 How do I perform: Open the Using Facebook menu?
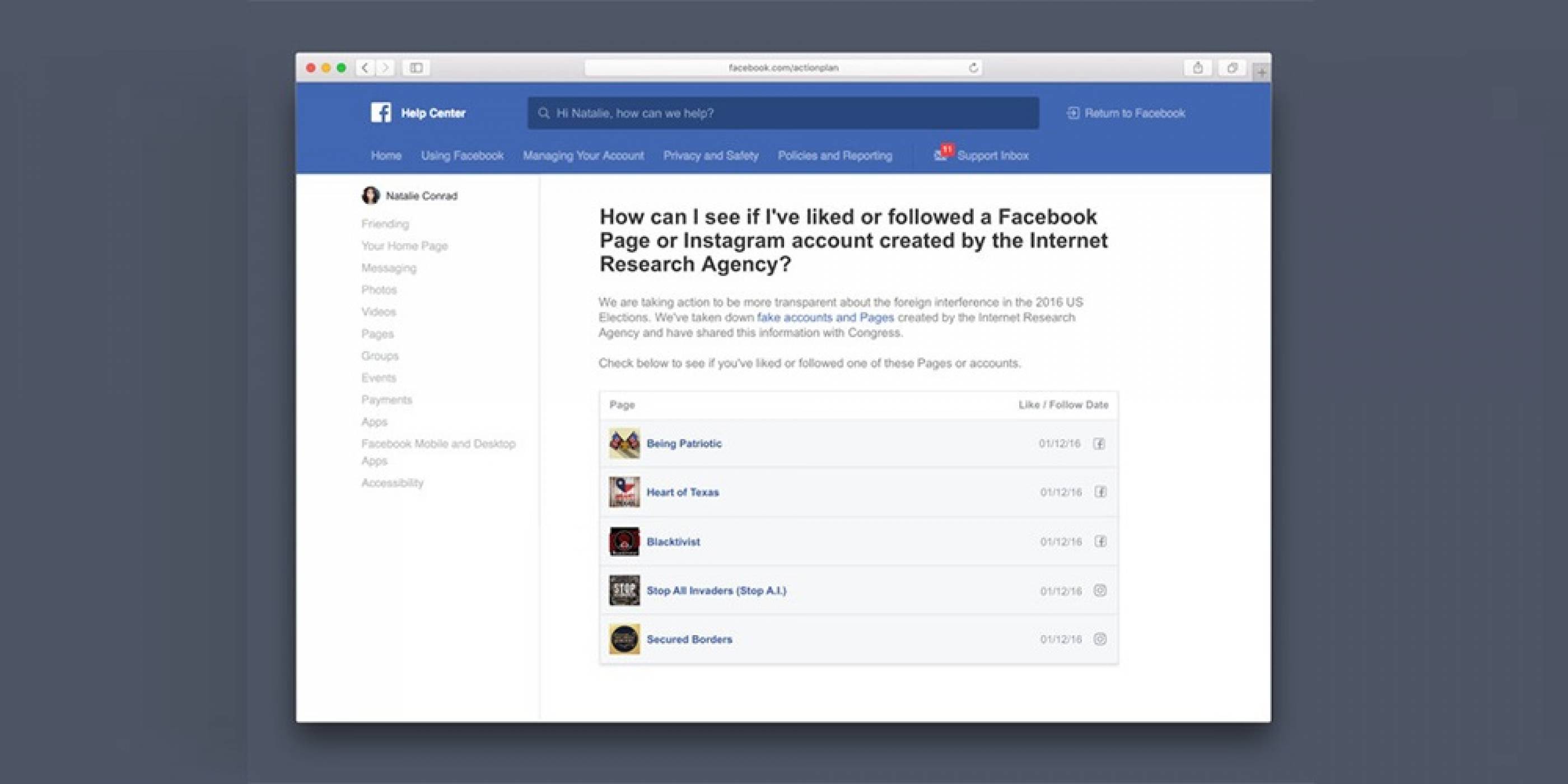[x=462, y=156]
